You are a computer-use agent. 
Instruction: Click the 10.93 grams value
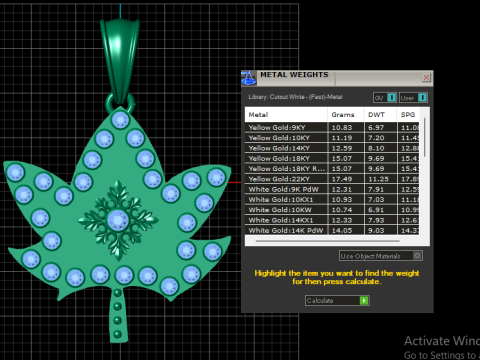click(x=342, y=200)
